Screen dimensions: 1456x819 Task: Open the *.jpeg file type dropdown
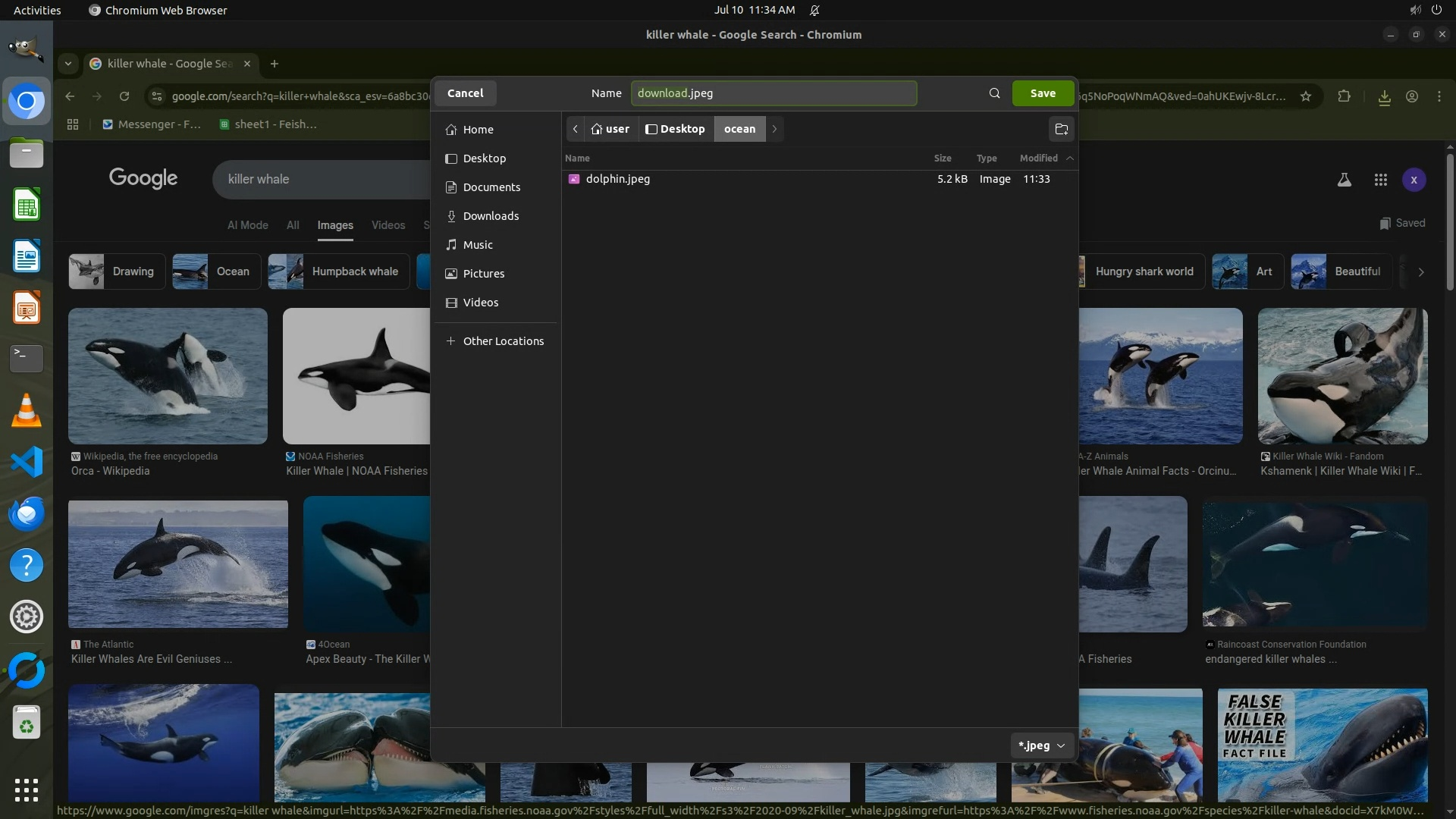point(1041,745)
